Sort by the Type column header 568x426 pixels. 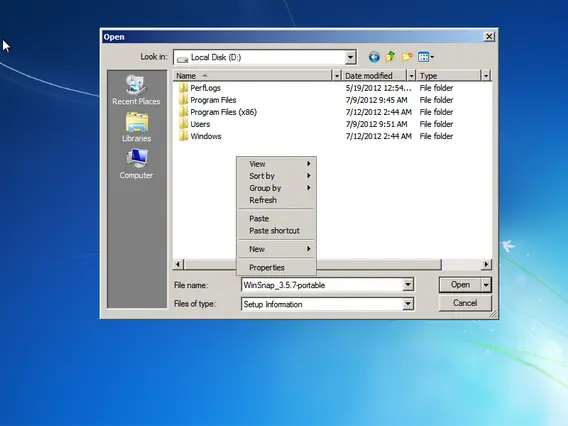449,75
